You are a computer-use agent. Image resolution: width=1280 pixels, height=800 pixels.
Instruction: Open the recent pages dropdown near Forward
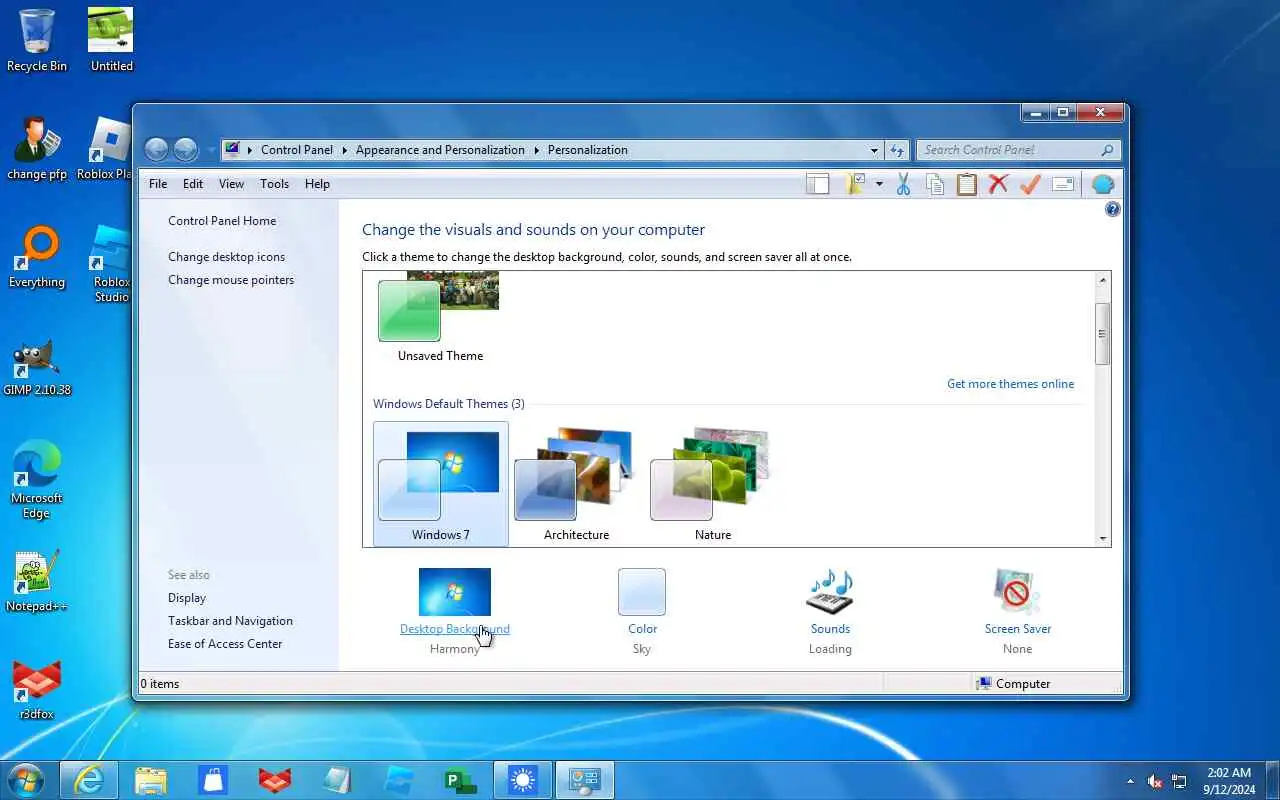(210, 150)
